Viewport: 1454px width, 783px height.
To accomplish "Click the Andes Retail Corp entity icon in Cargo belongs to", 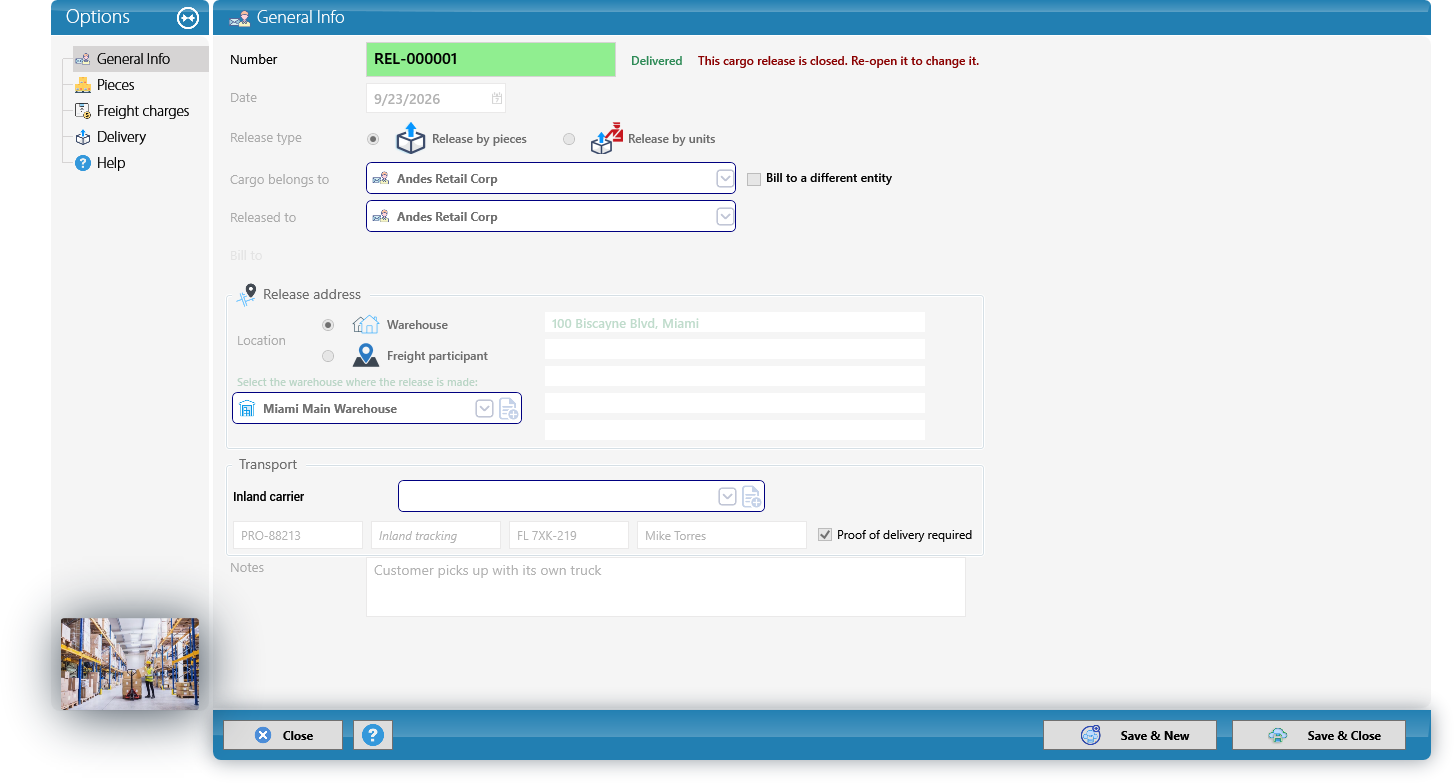I will [x=381, y=179].
